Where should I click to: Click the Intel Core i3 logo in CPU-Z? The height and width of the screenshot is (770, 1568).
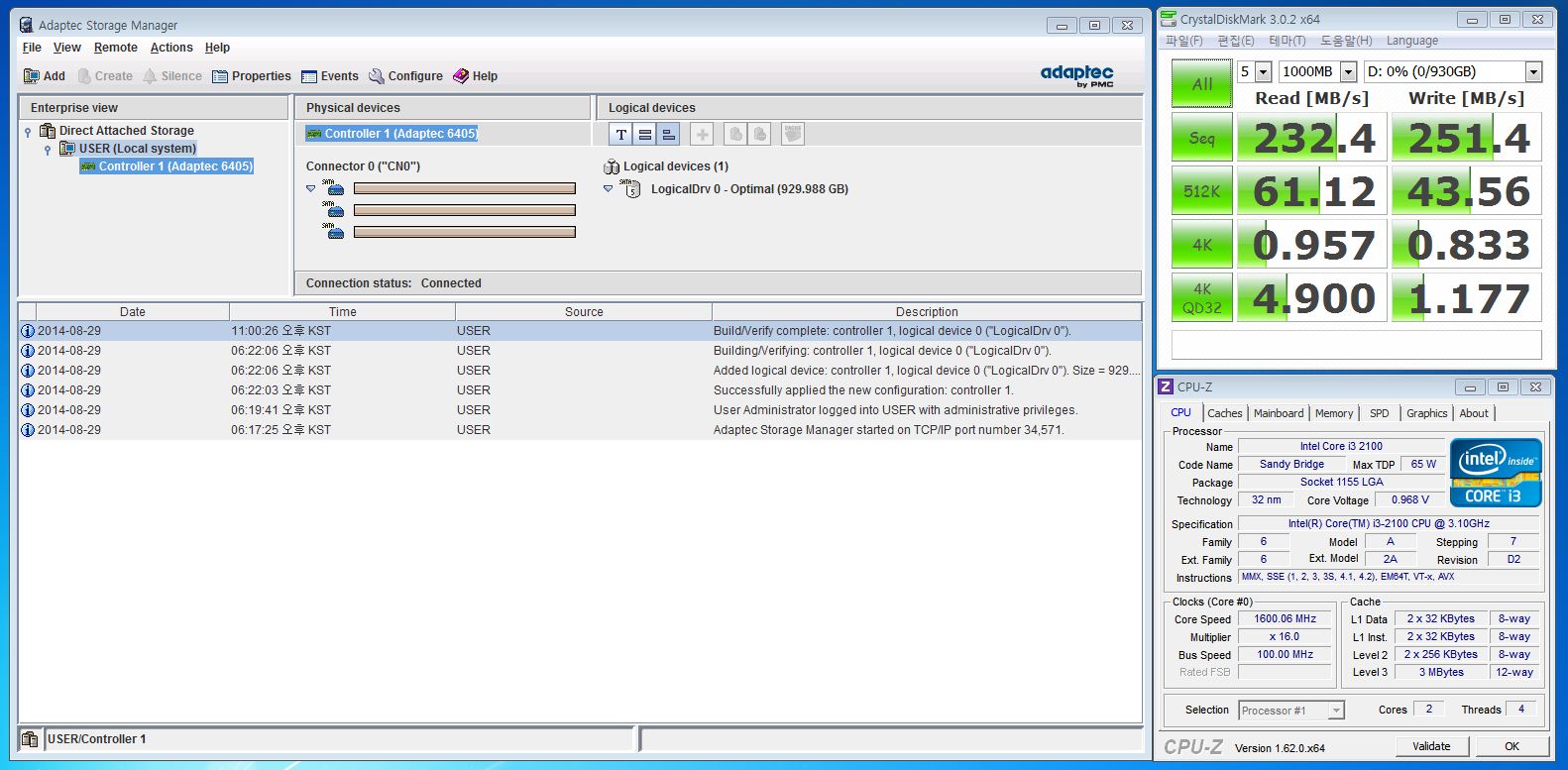point(1496,473)
